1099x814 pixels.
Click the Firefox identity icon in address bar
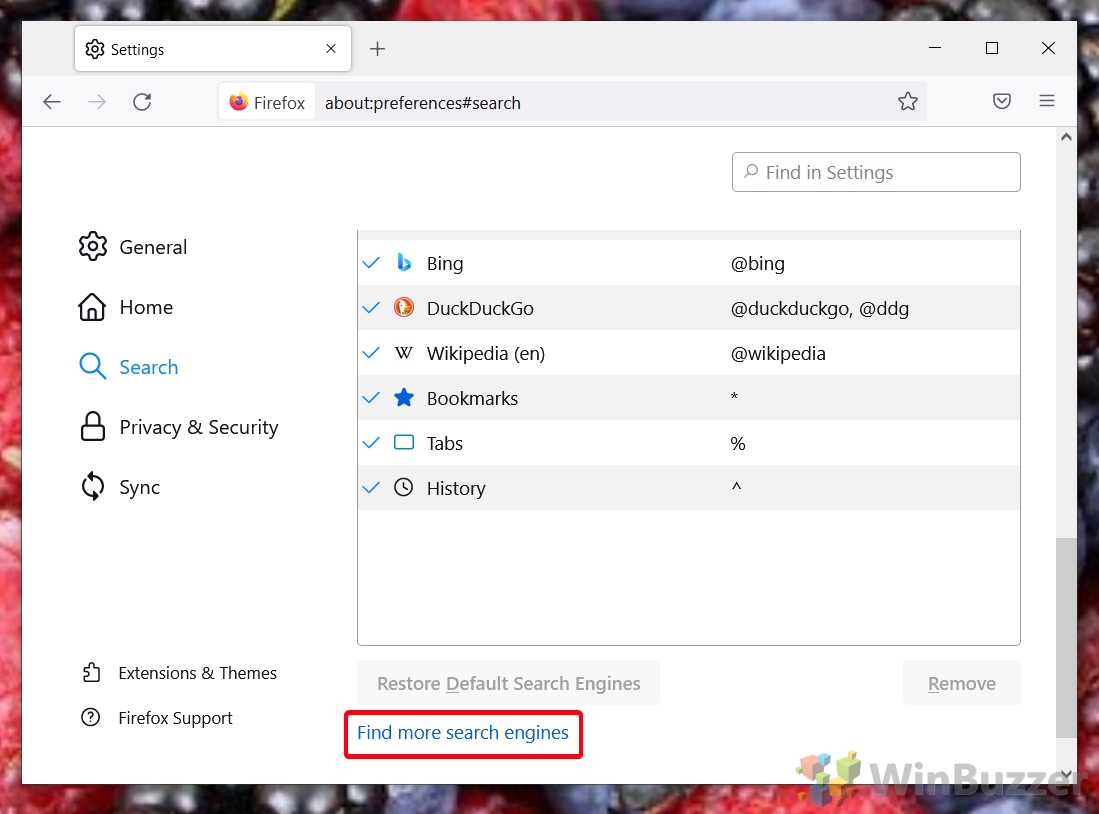[238, 102]
